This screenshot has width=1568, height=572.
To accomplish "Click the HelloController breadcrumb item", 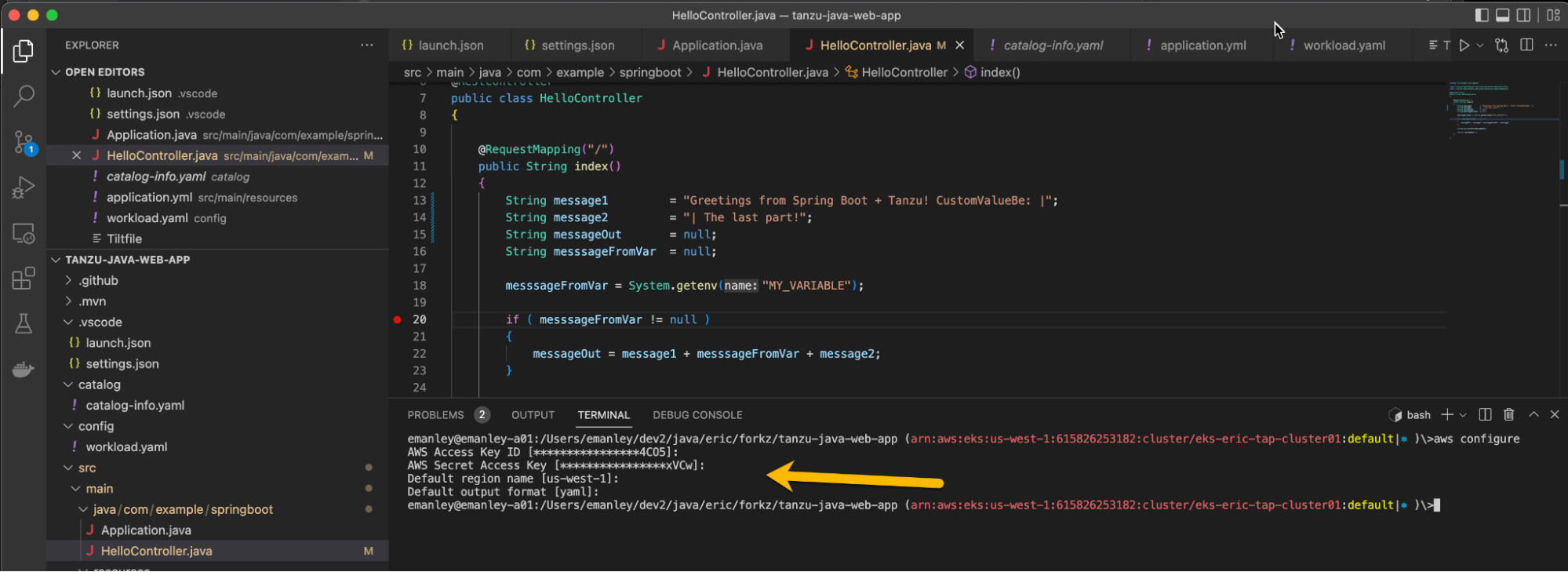I will [x=904, y=72].
